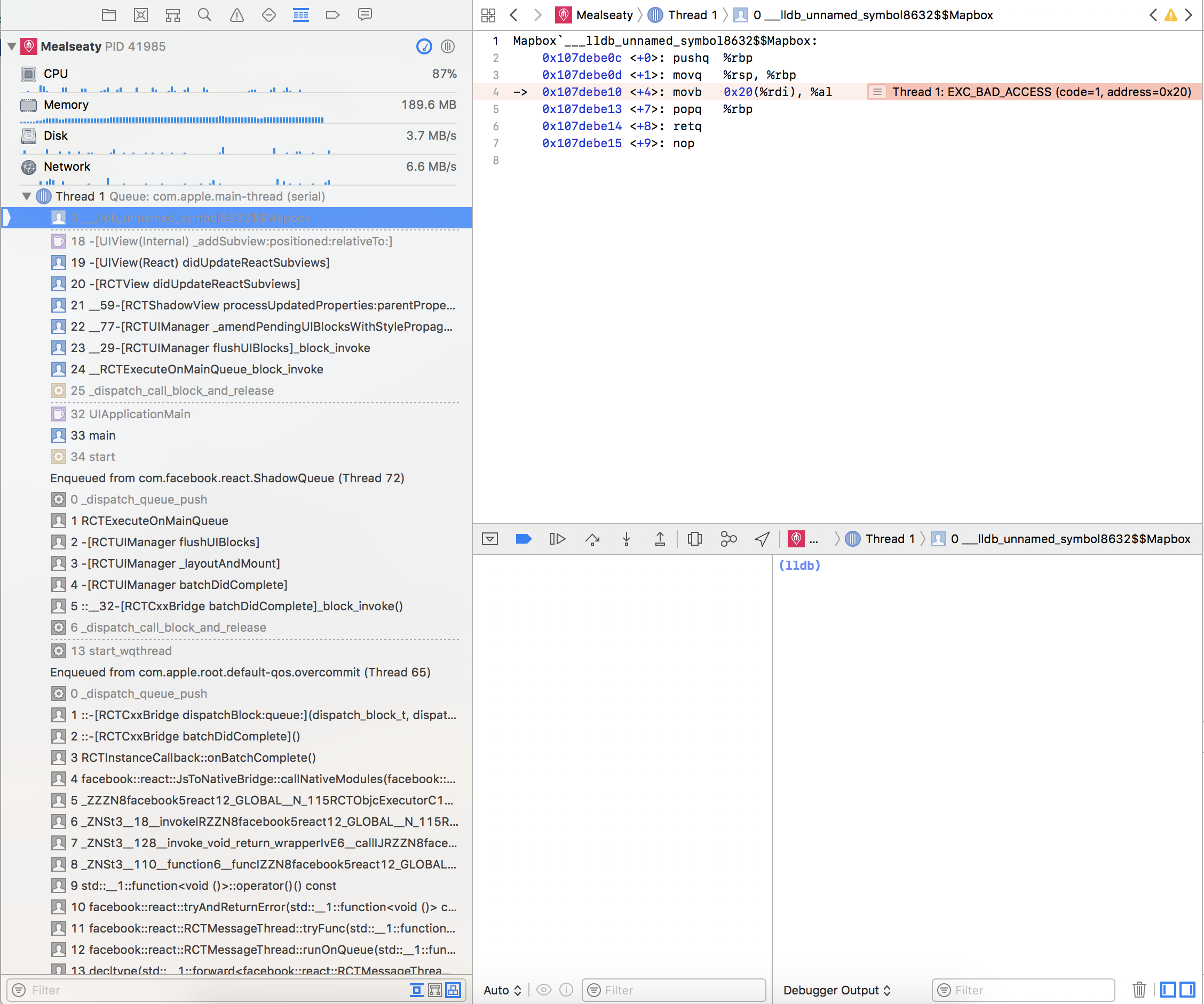
Task: Step into the current function
Action: coord(627,539)
